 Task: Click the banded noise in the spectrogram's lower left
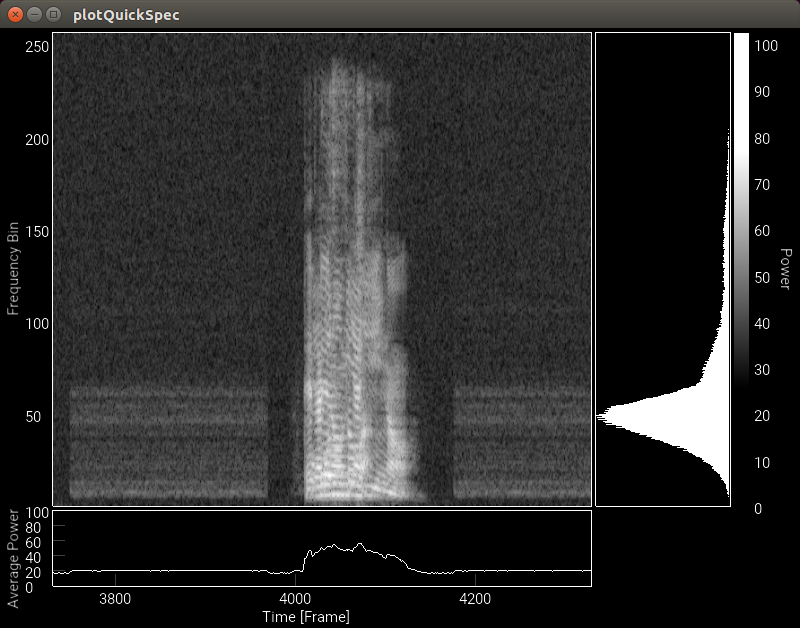pos(165,440)
